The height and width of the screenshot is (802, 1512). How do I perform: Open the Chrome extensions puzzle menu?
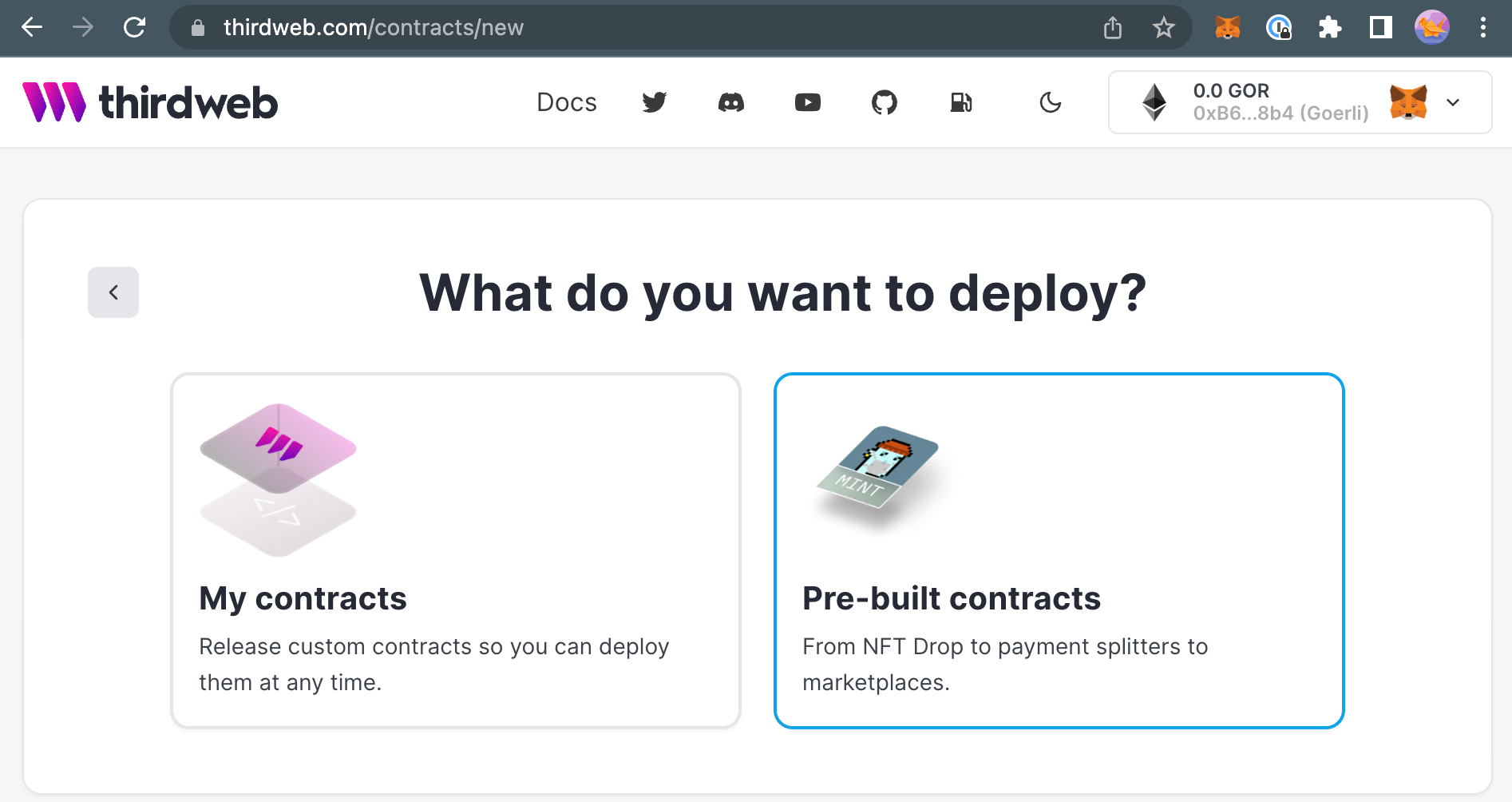pos(1330,27)
